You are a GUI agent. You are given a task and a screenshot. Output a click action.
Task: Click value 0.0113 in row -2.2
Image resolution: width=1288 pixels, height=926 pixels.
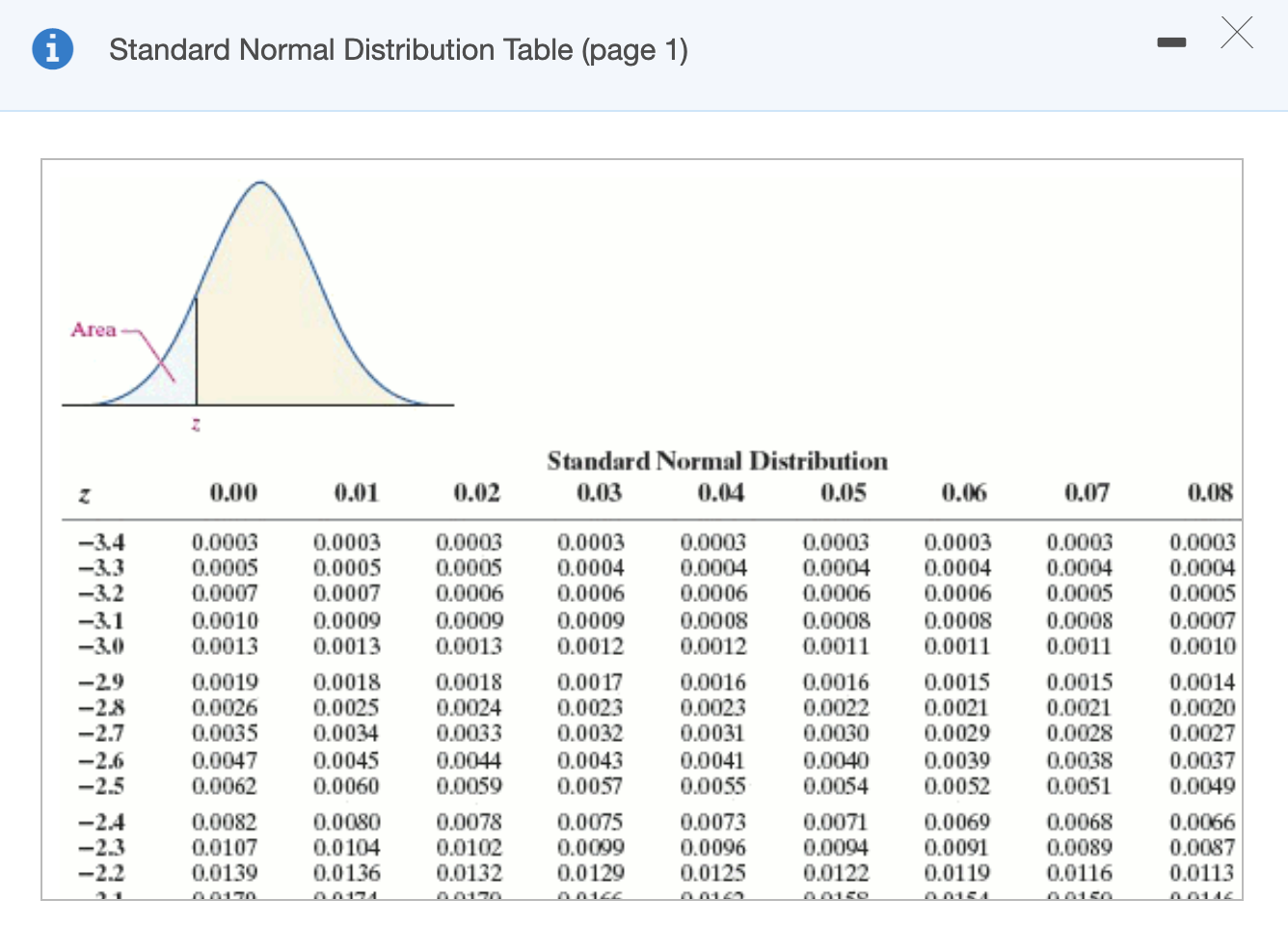point(1202,873)
